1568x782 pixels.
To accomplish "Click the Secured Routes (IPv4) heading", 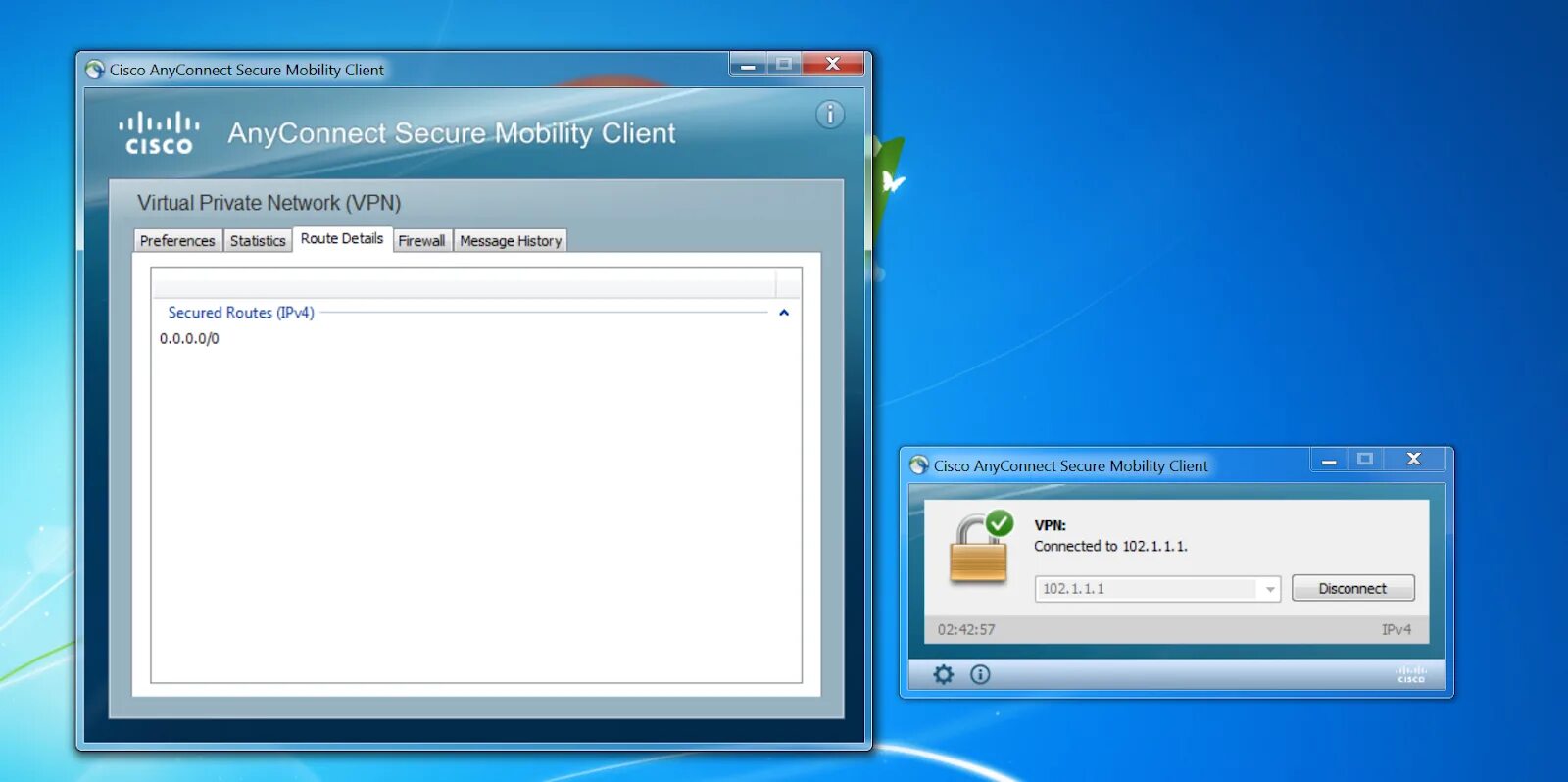I will (x=241, y=313).
